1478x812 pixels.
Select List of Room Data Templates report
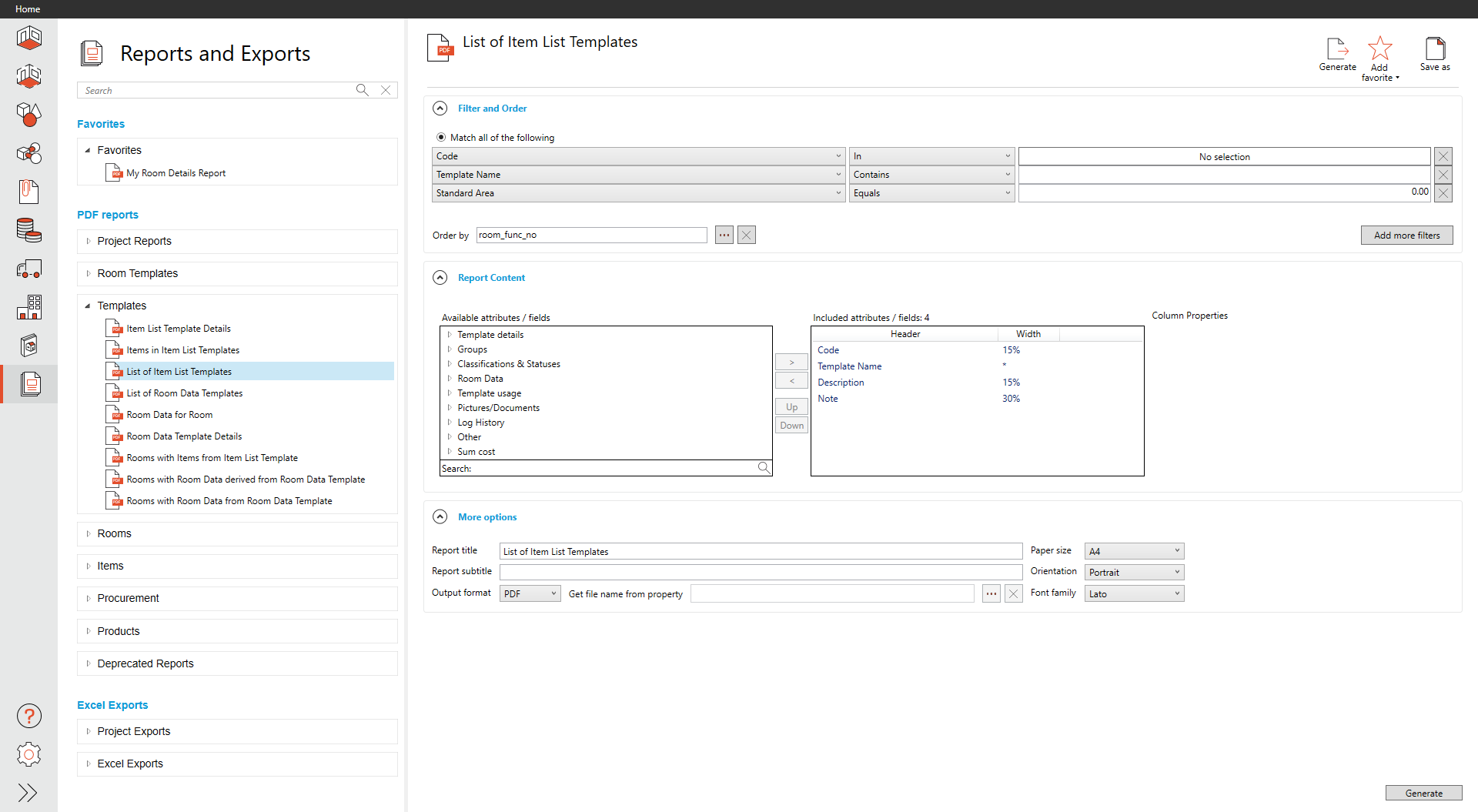pos(184,393)
